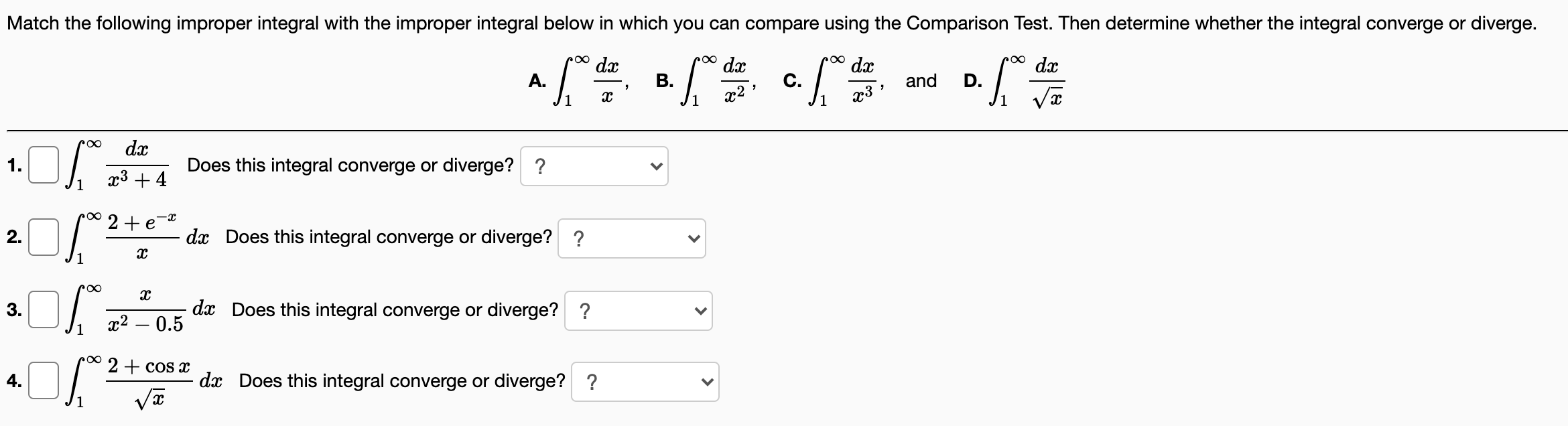Click the chevron on problem 4's answer selector
The width and height of the screenshot is (1568, 426).
click(x=708, y=382)
